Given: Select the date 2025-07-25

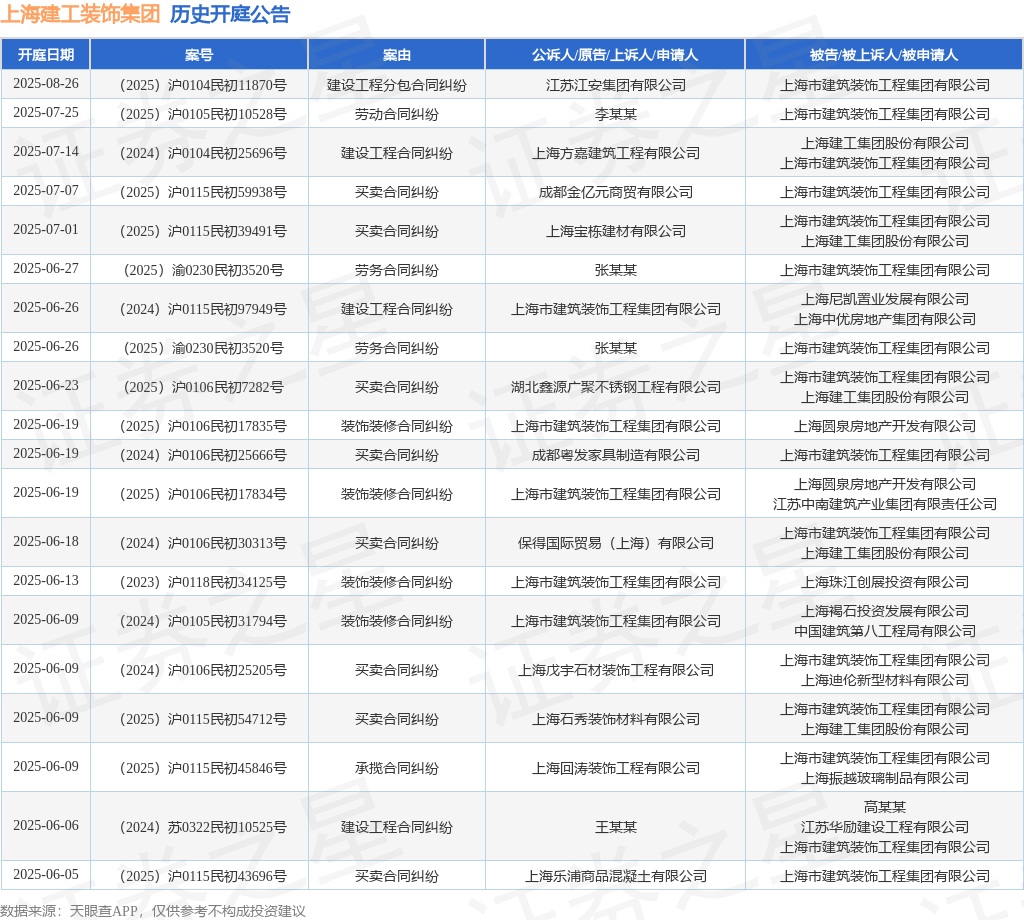Looking at the screenshot, I should tap(46, 113).
